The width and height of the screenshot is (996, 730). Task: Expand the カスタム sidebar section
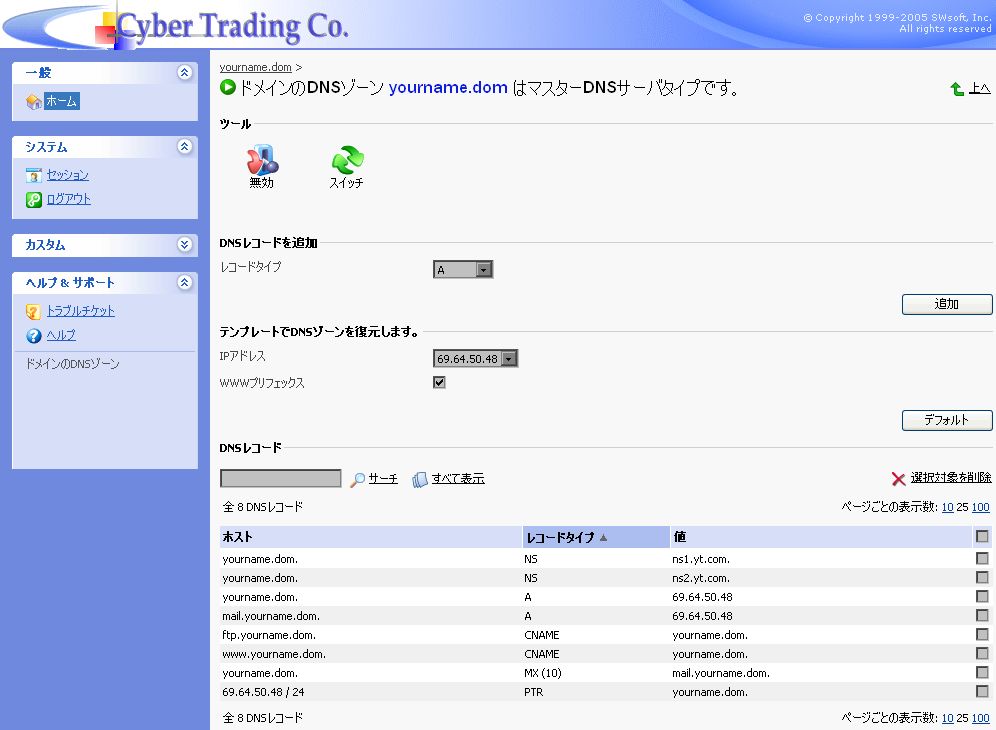click(184, 245)
